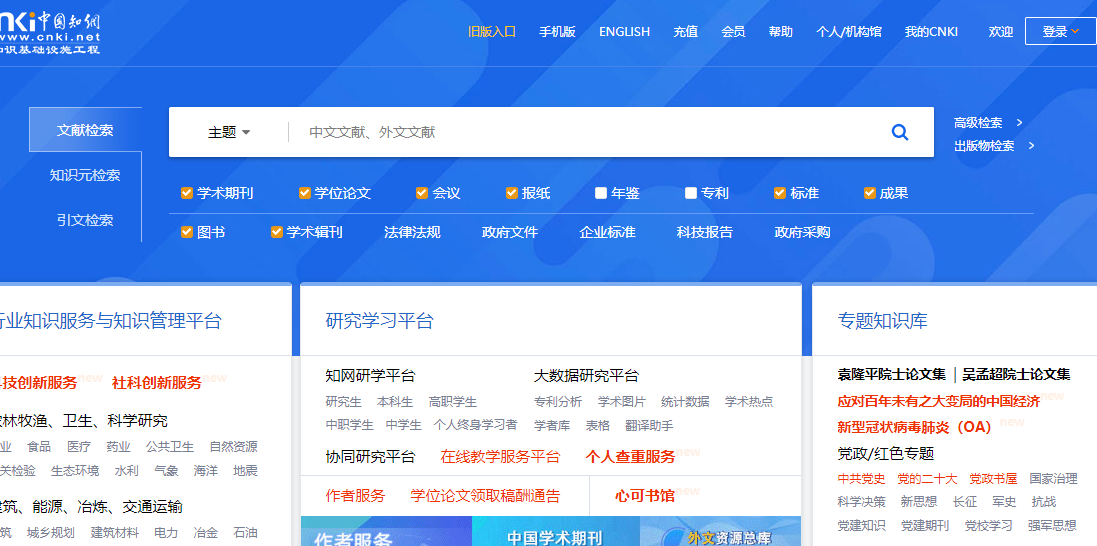Screen dimensions: 1097x546
Task: Open 法律法规 database link
Action: coord(412,232)
